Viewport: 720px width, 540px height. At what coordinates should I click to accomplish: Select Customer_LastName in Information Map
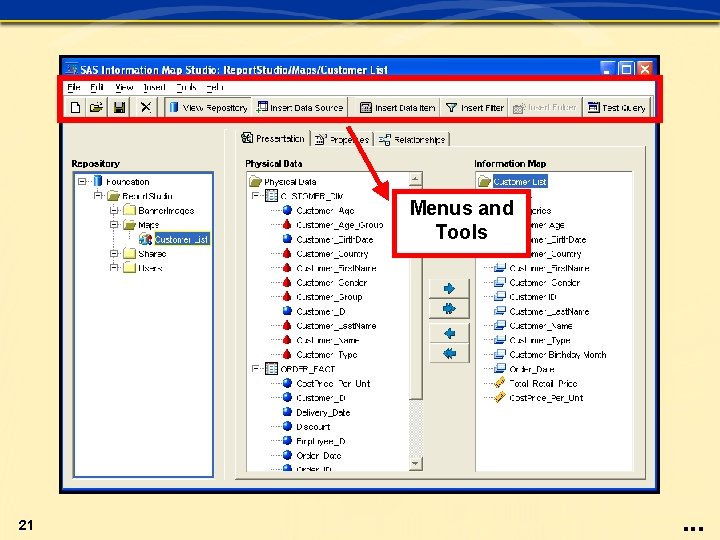click(549, 312)
